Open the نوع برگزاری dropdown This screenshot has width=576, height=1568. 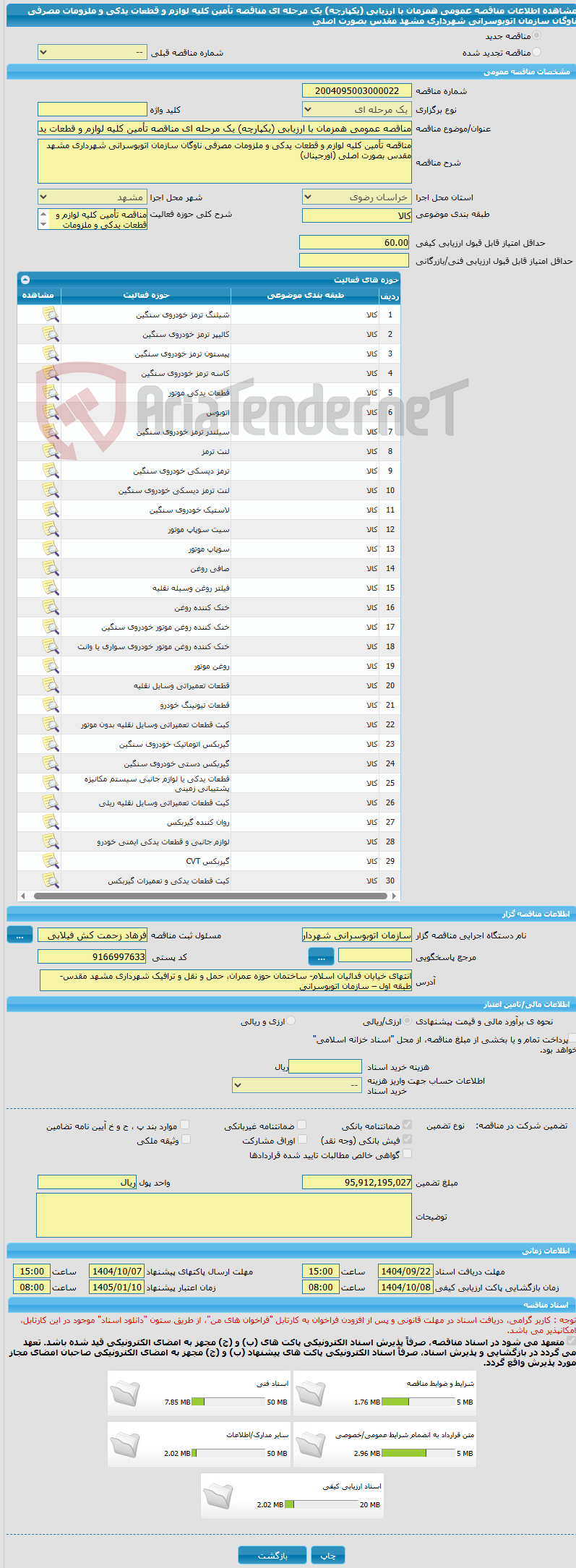(357, 109)
